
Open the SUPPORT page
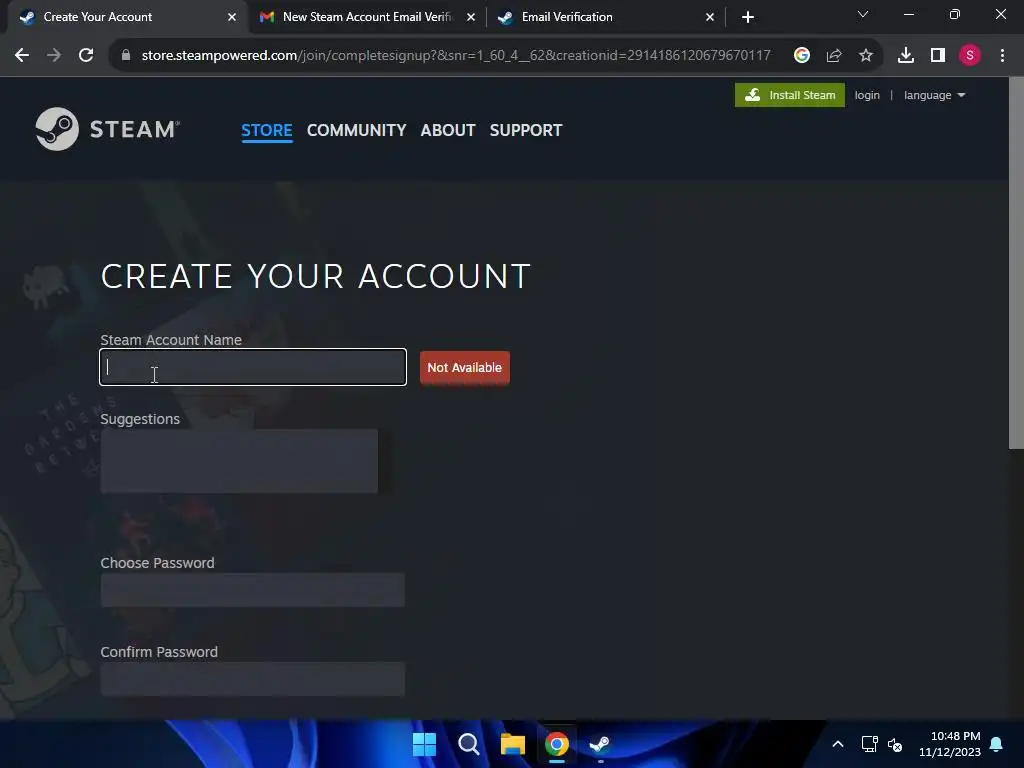pyautogui.click(x=526, y=130)
